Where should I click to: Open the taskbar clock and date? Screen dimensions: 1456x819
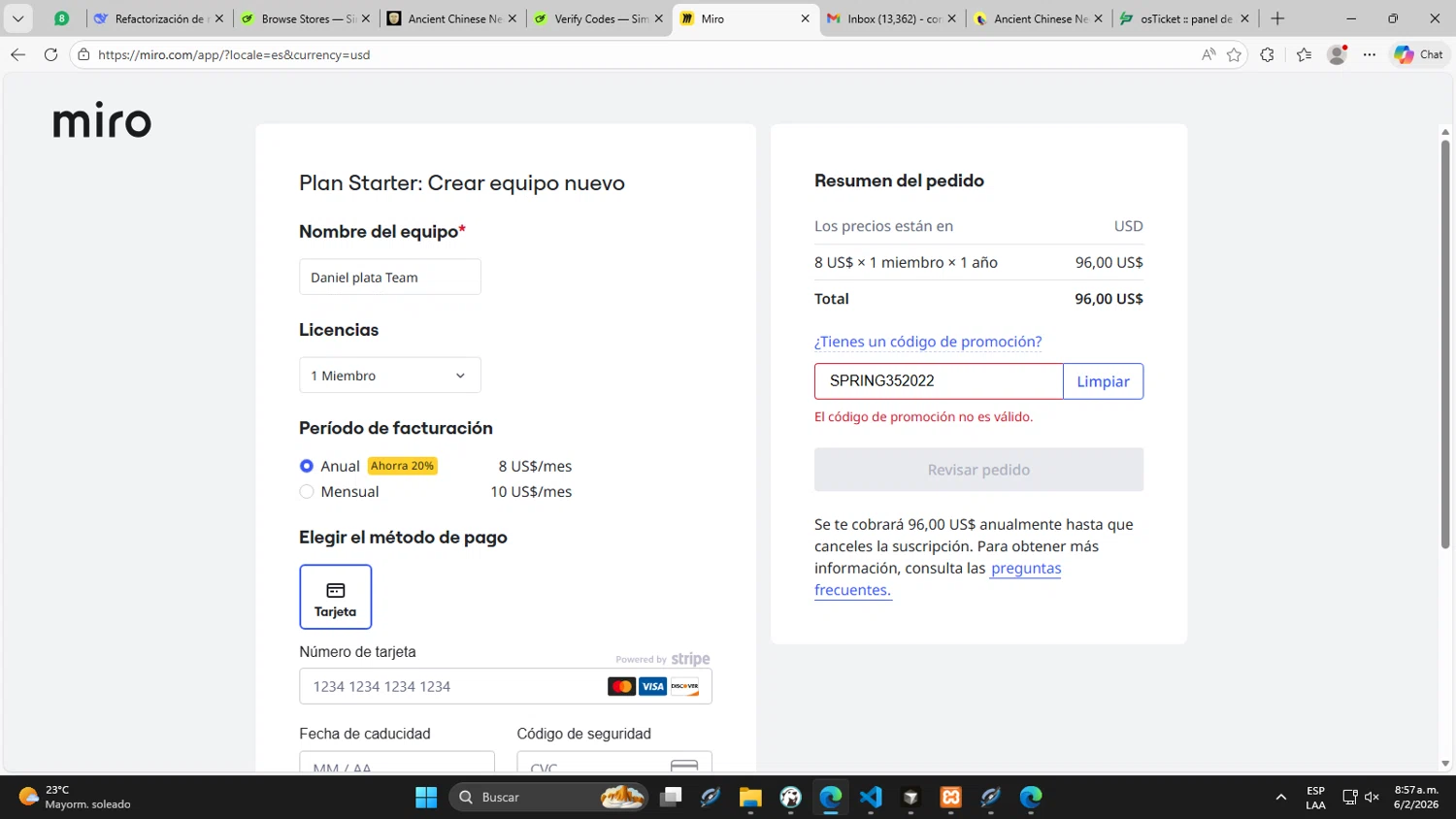pos(1416,797)
